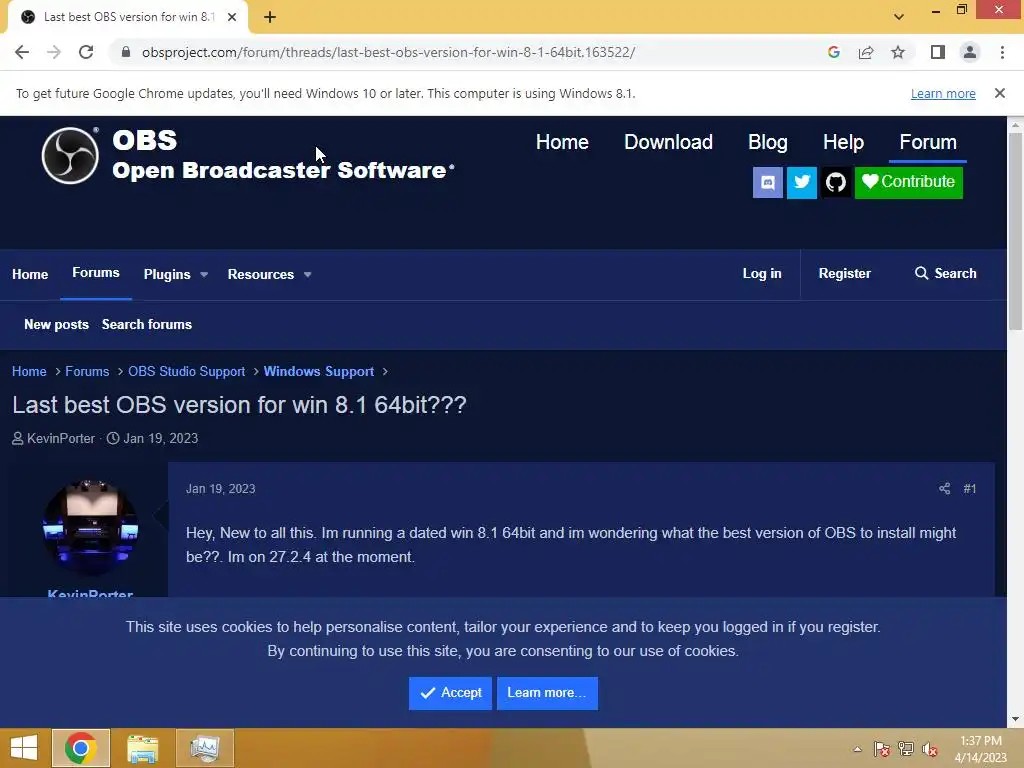The image size is (1024, 768).
Task: Open Chrome side panel icon
Action: pos(938,52)
